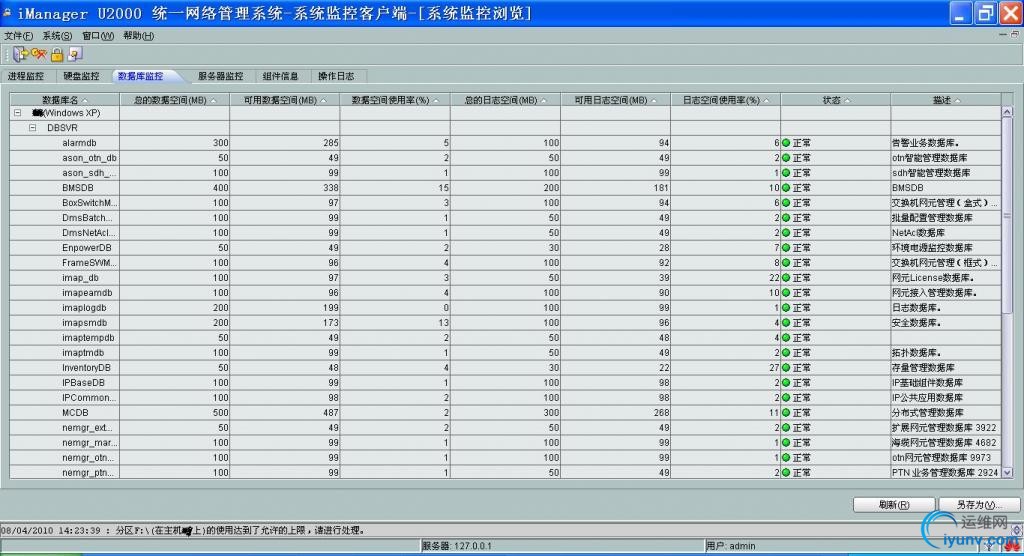1024x556 pixels.
Task: Switch to the 硬盘监控 tab
Action: pos(82,76)
